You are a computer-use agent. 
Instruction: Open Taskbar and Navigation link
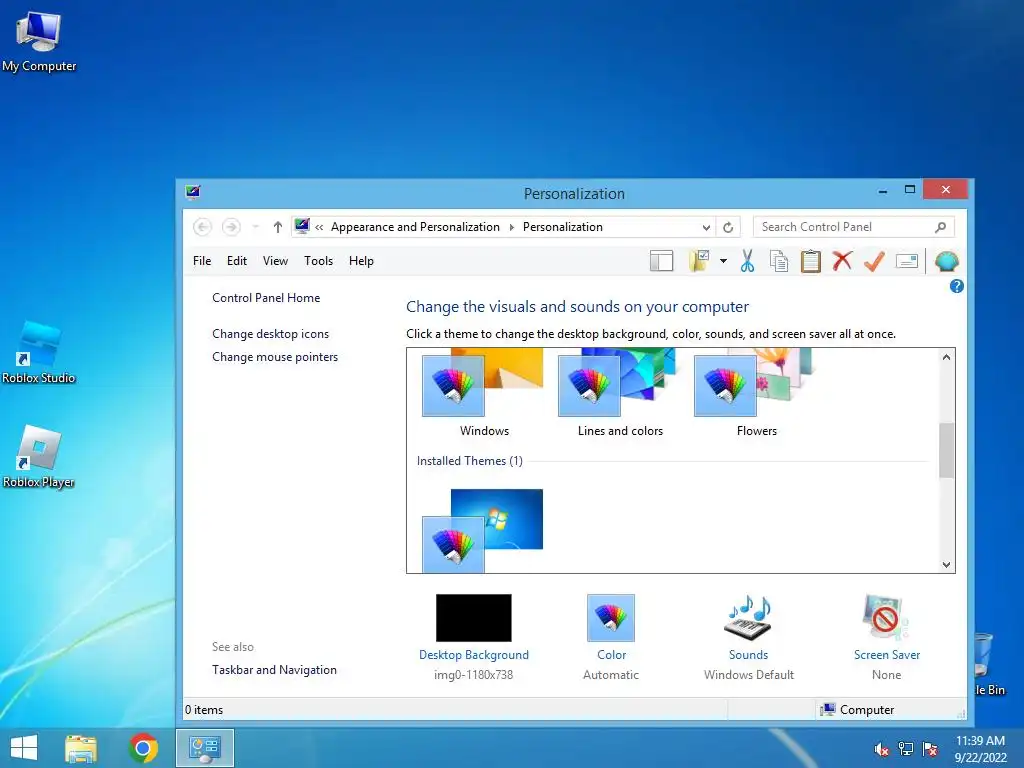(x=274, y=669)
